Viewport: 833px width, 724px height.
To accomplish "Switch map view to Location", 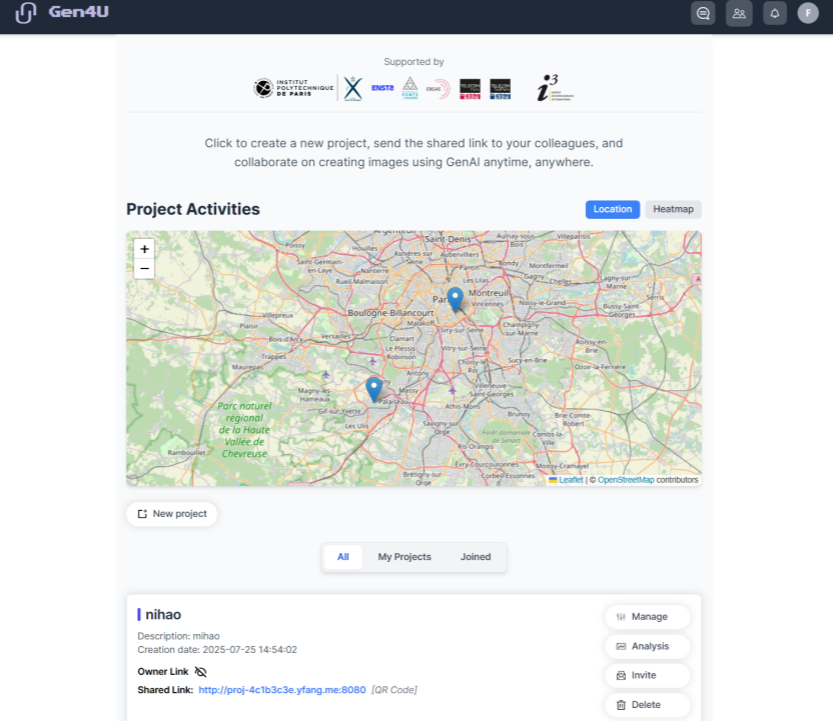I will click(x=613, y=209).
